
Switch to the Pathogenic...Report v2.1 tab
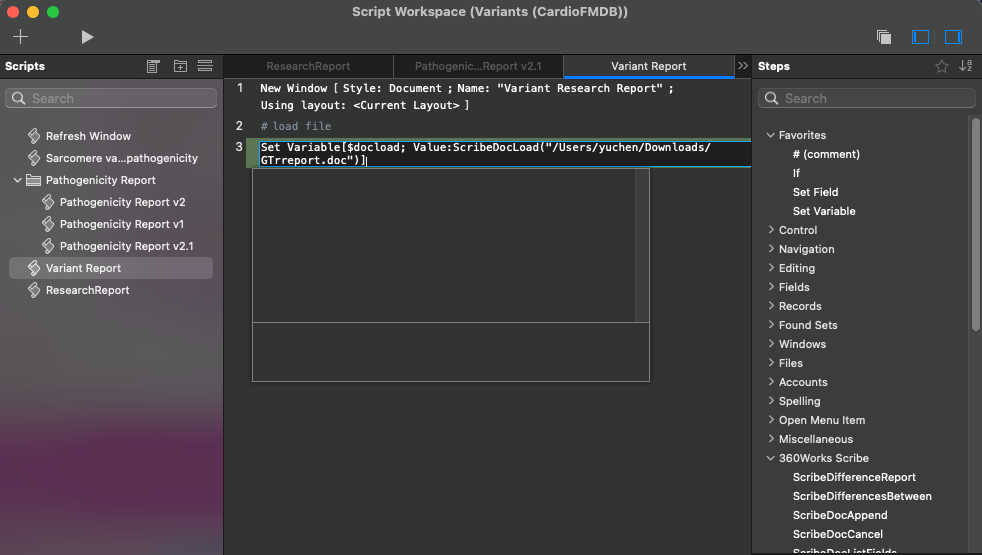click(x=478, y=66)
